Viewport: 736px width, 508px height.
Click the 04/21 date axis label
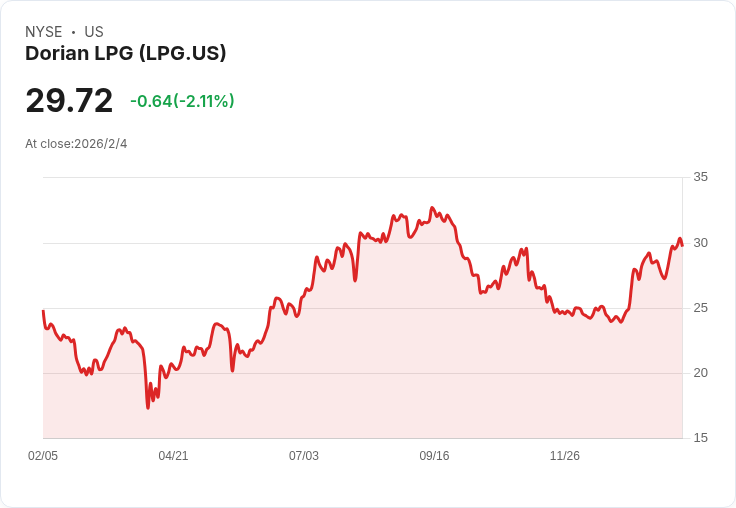(173, 456)
